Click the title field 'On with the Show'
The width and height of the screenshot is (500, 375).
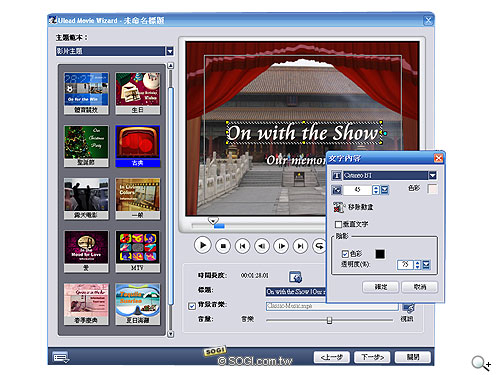coord(296,292)
